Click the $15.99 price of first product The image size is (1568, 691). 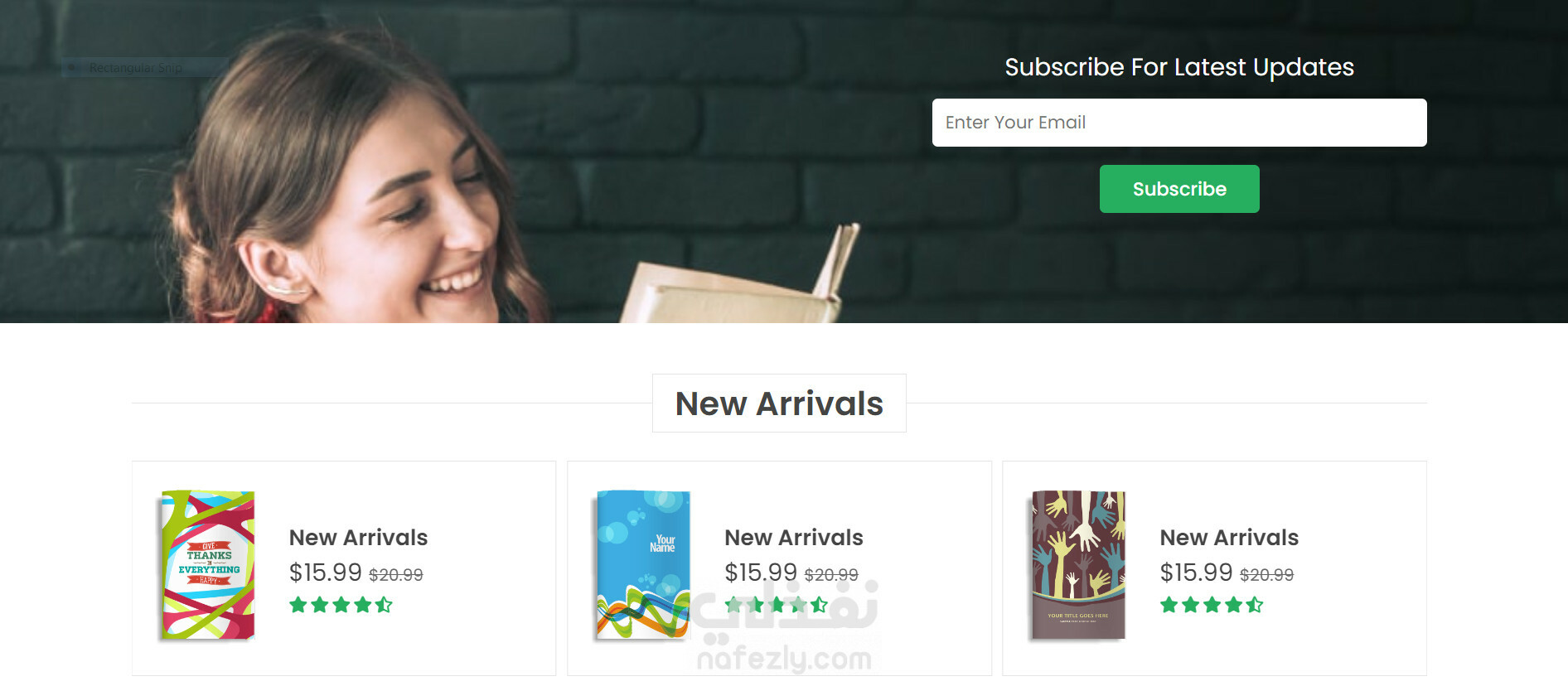click(326, 573)
